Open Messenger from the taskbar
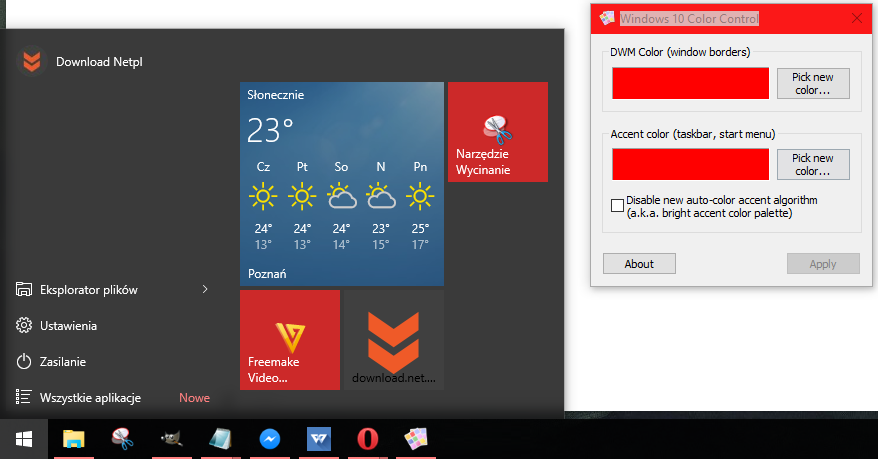Image resolution: width=878 pixels, height=459 pixels. tap(269, 439)
